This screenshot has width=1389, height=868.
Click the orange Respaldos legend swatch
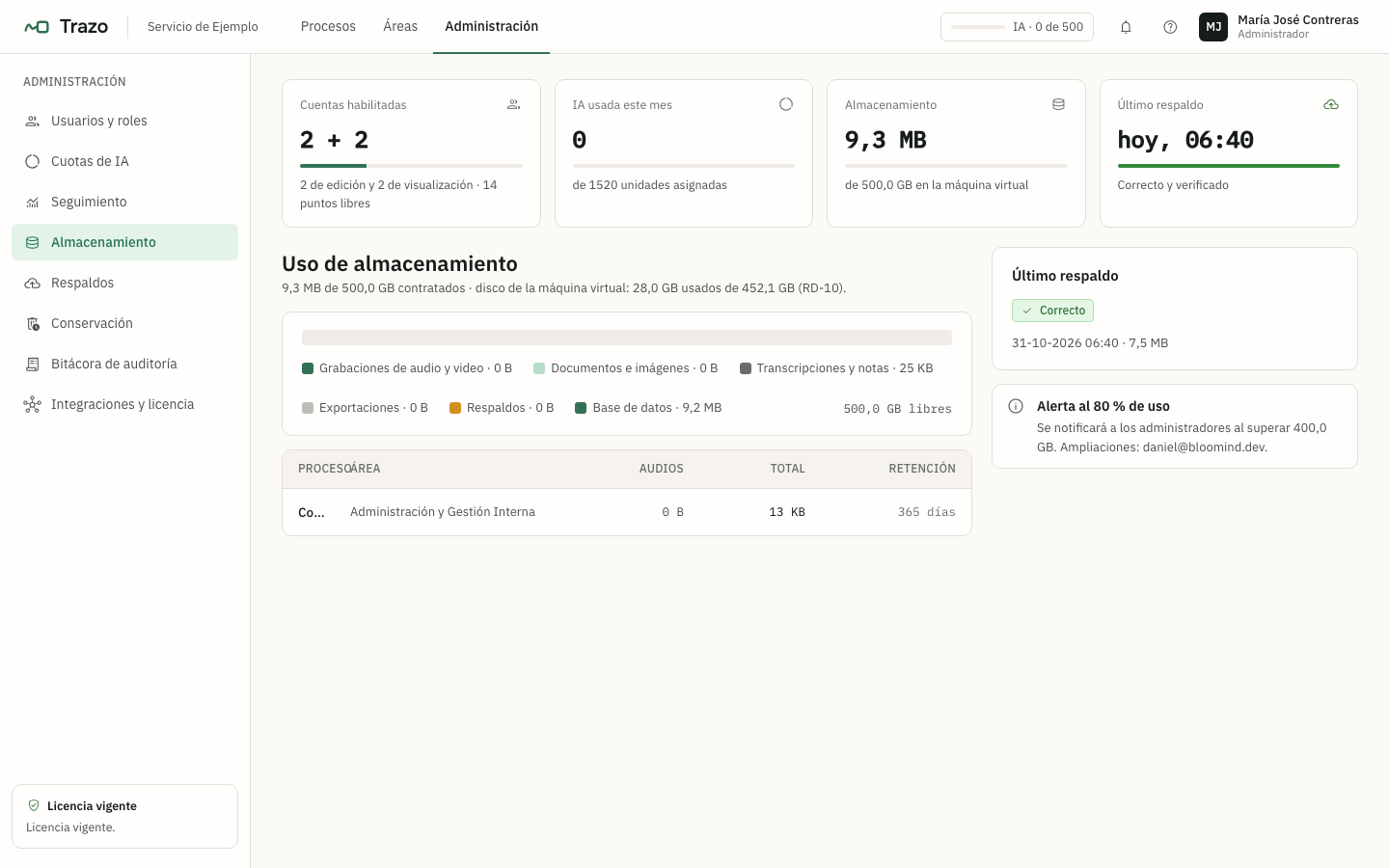[455, 408]
